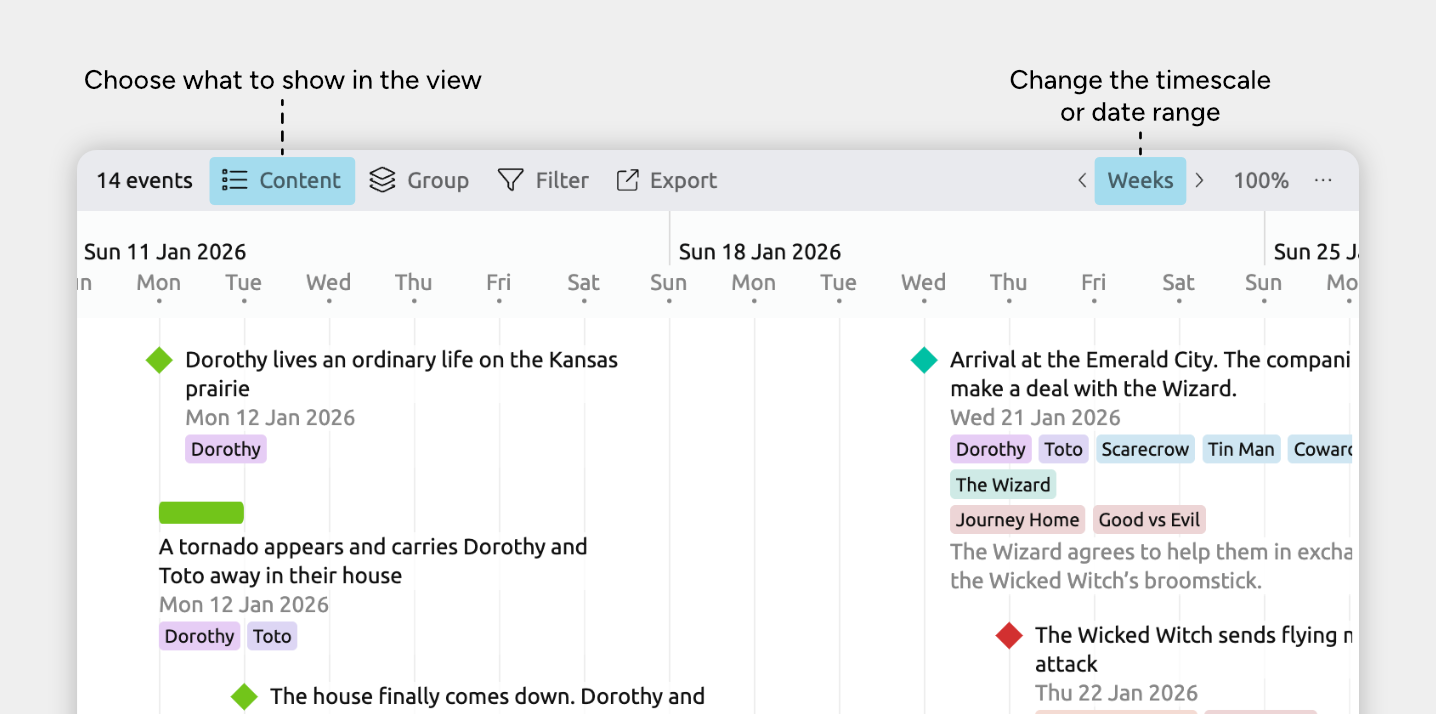Click The Wizard tag
This screenshot has width=1436, height=714.
point(1003,485)
